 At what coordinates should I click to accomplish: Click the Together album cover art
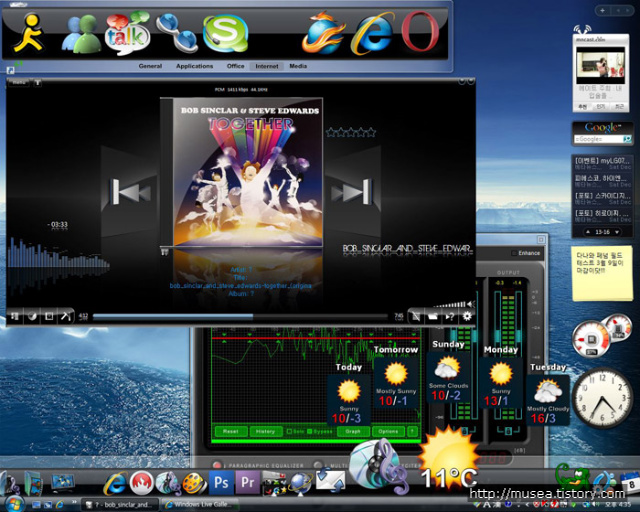248,172
